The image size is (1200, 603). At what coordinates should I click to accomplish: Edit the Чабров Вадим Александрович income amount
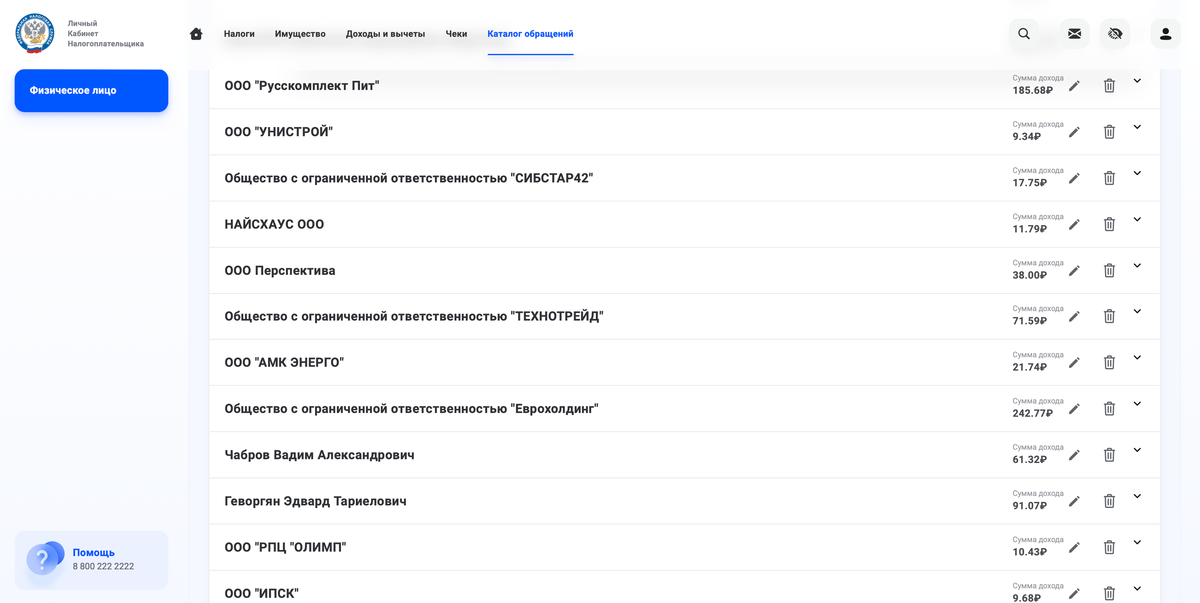tap(1074, 454)
